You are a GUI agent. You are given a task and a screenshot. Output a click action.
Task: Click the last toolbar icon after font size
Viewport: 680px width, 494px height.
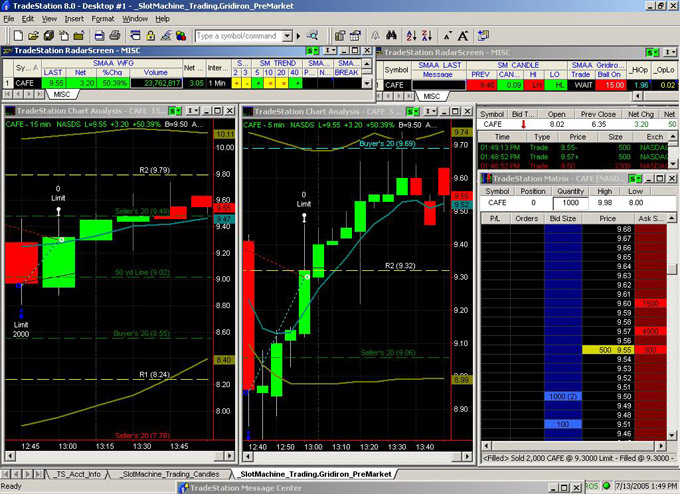point(483,36)
